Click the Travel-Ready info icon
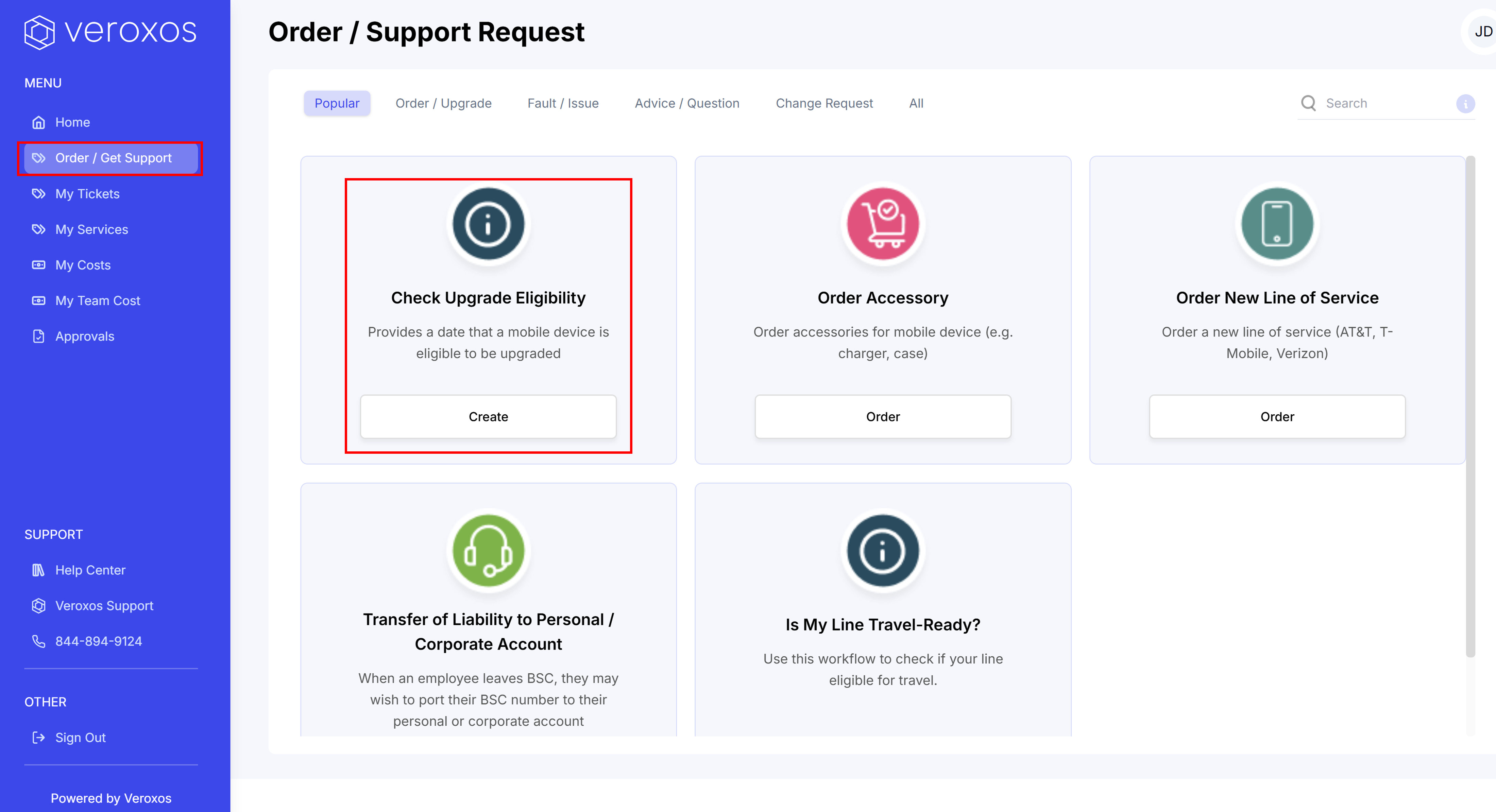The height and width of the screenshot is (812, 1496). point(883,551)
